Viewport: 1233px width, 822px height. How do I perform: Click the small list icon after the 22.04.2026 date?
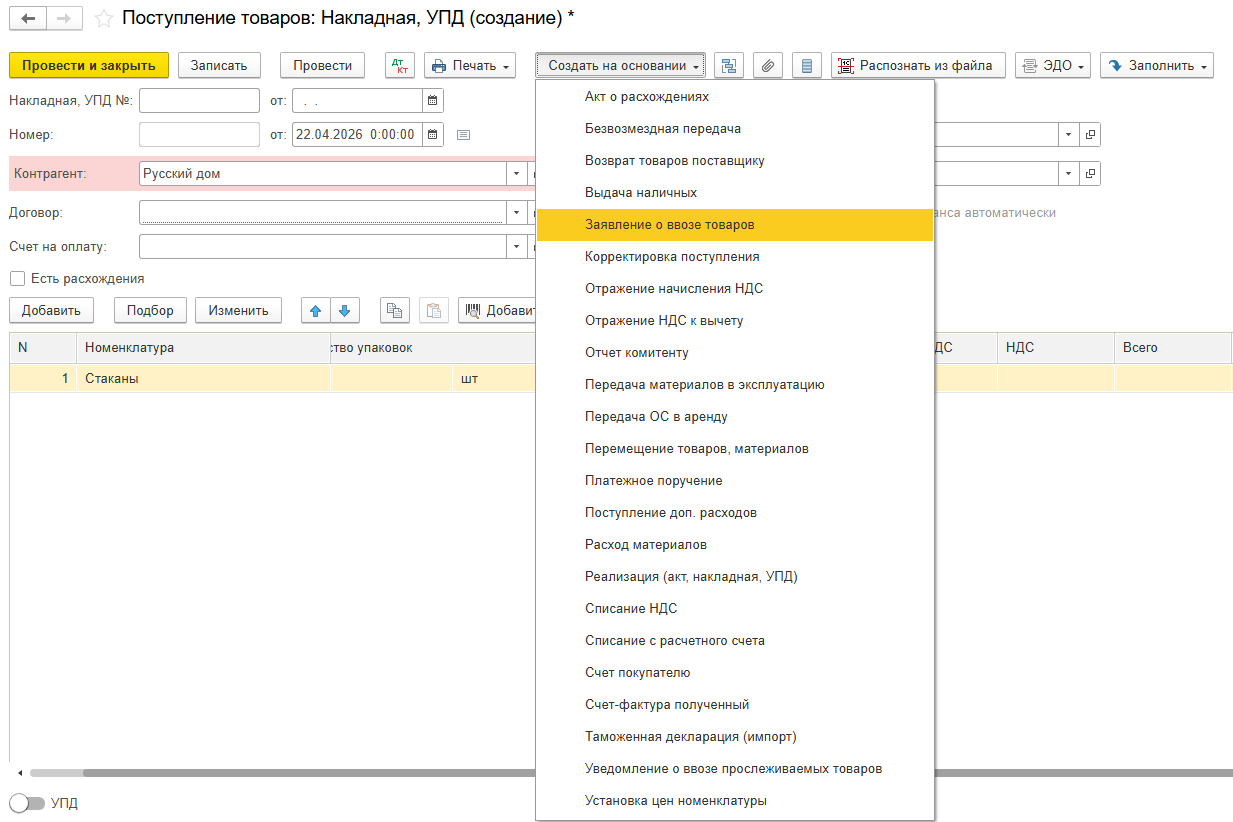click(463, 135)
